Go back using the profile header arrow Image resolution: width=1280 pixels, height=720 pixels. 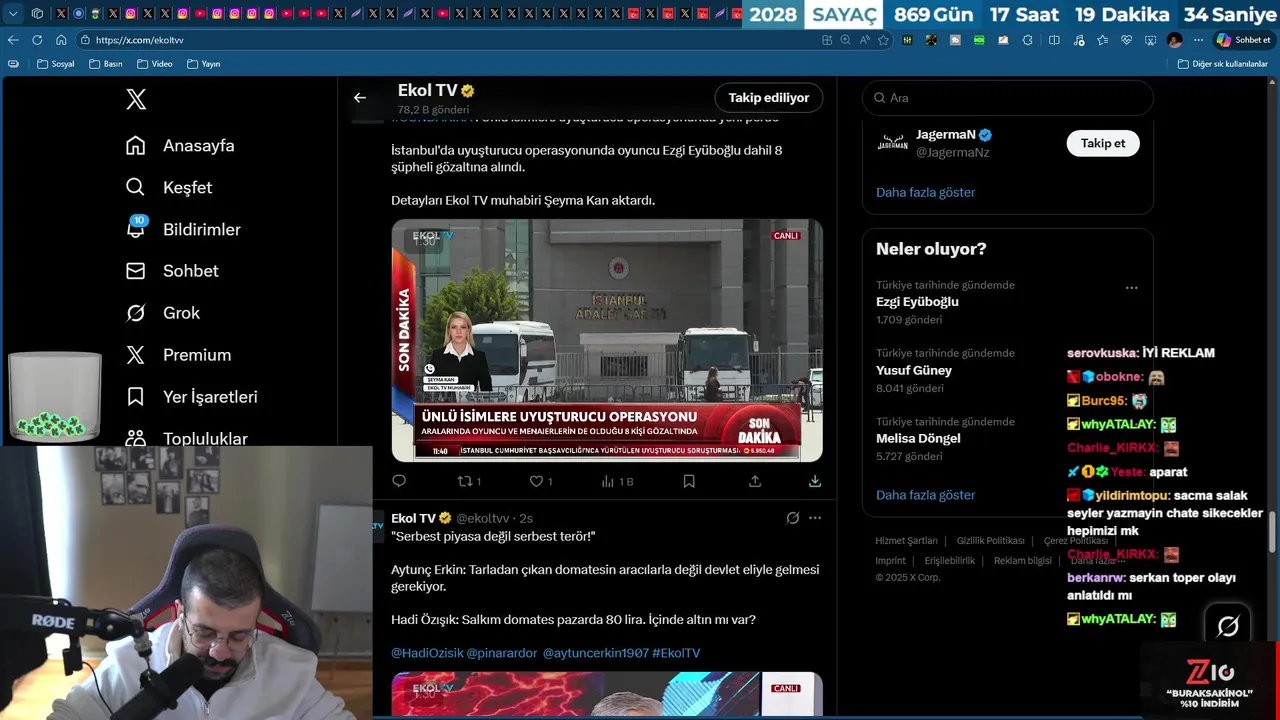coord(360,97)
